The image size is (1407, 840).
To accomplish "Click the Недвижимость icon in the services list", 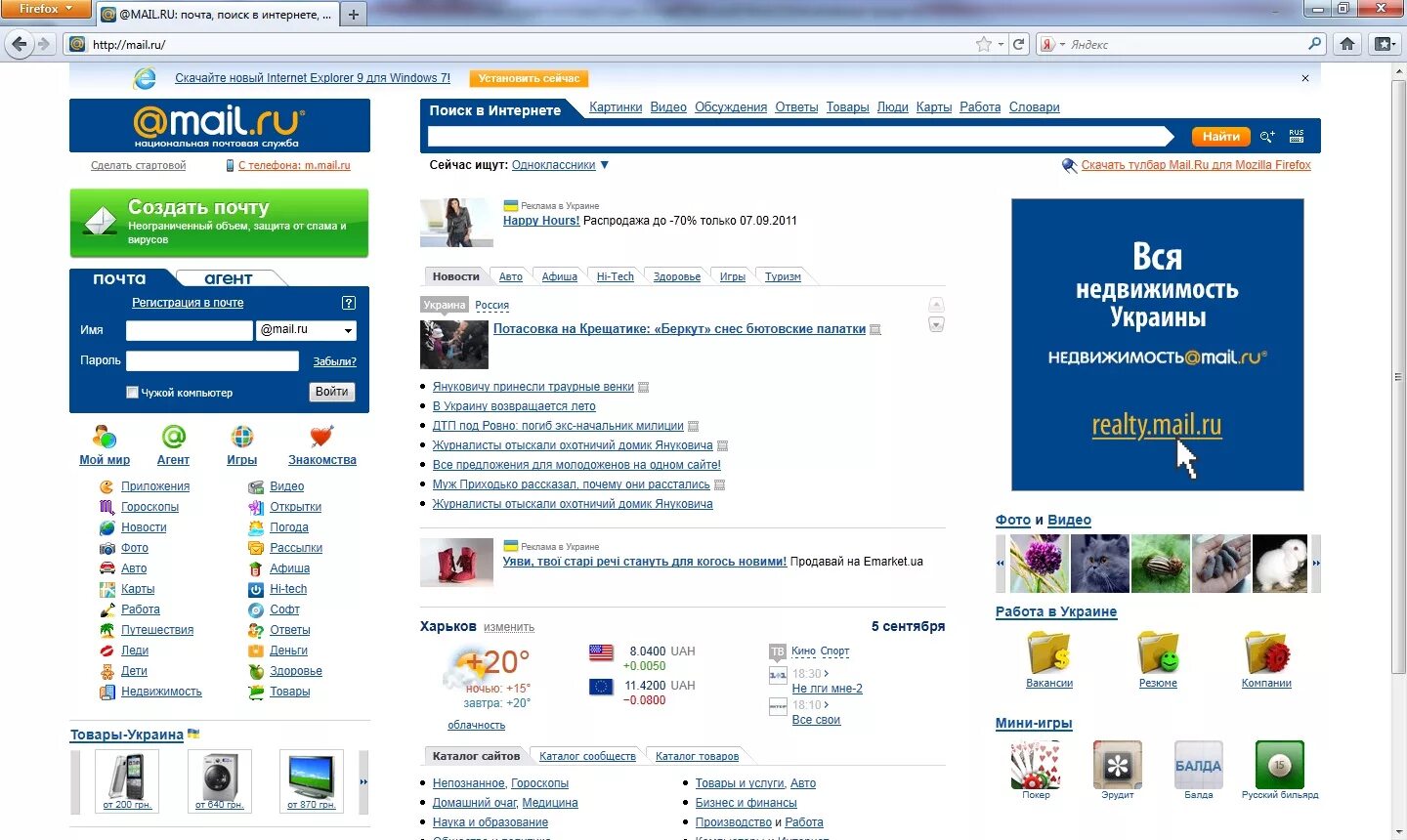I will point(107,692).
